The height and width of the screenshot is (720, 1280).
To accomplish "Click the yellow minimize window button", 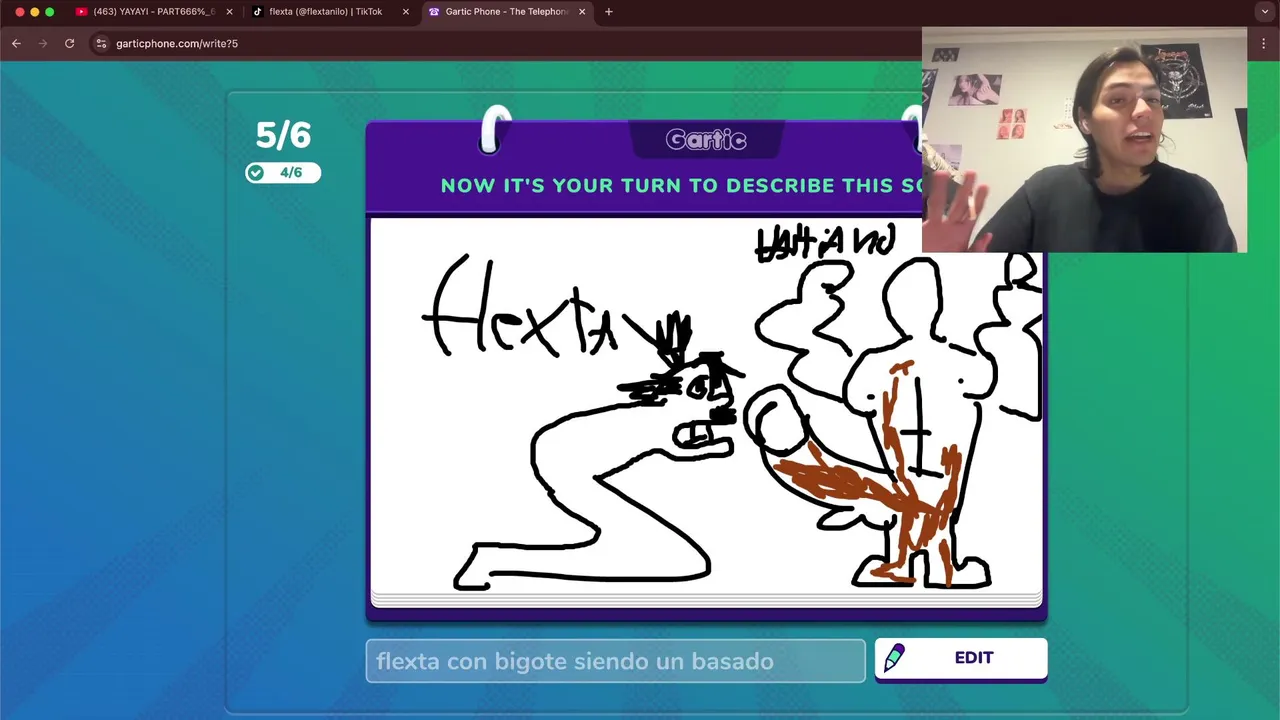I will click(x=34, y=12).
